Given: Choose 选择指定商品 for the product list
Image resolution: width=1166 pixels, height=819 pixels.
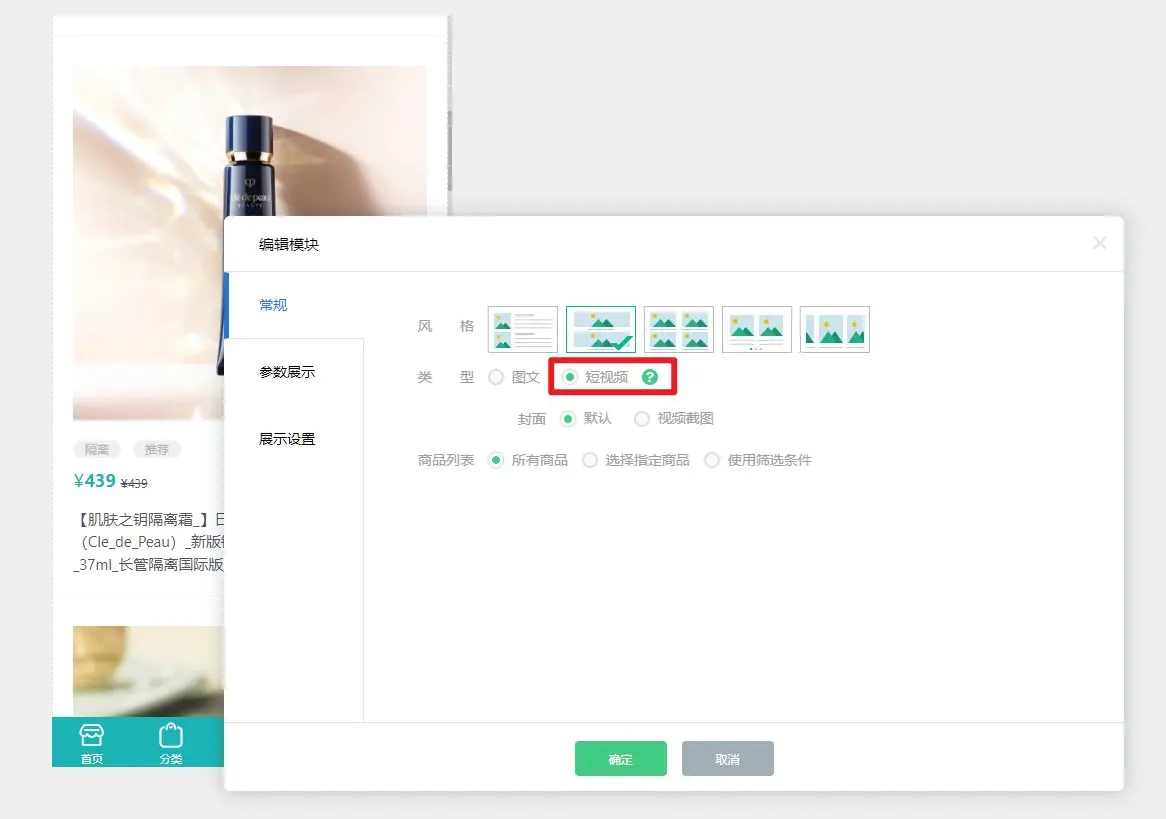Looking at the screenshot, I should tap(590, 460).
